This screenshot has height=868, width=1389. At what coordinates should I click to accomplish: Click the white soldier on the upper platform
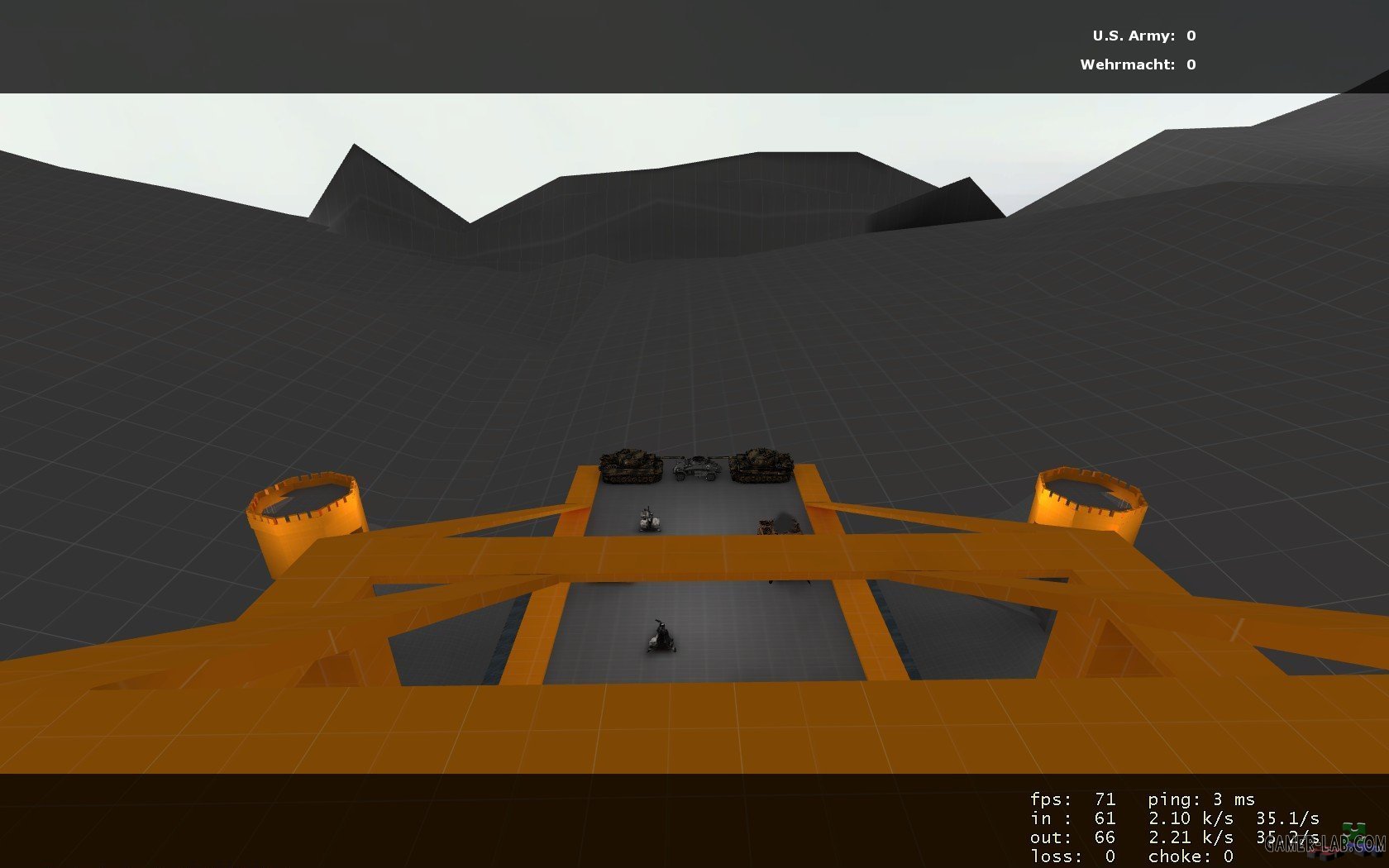point(651,519)
